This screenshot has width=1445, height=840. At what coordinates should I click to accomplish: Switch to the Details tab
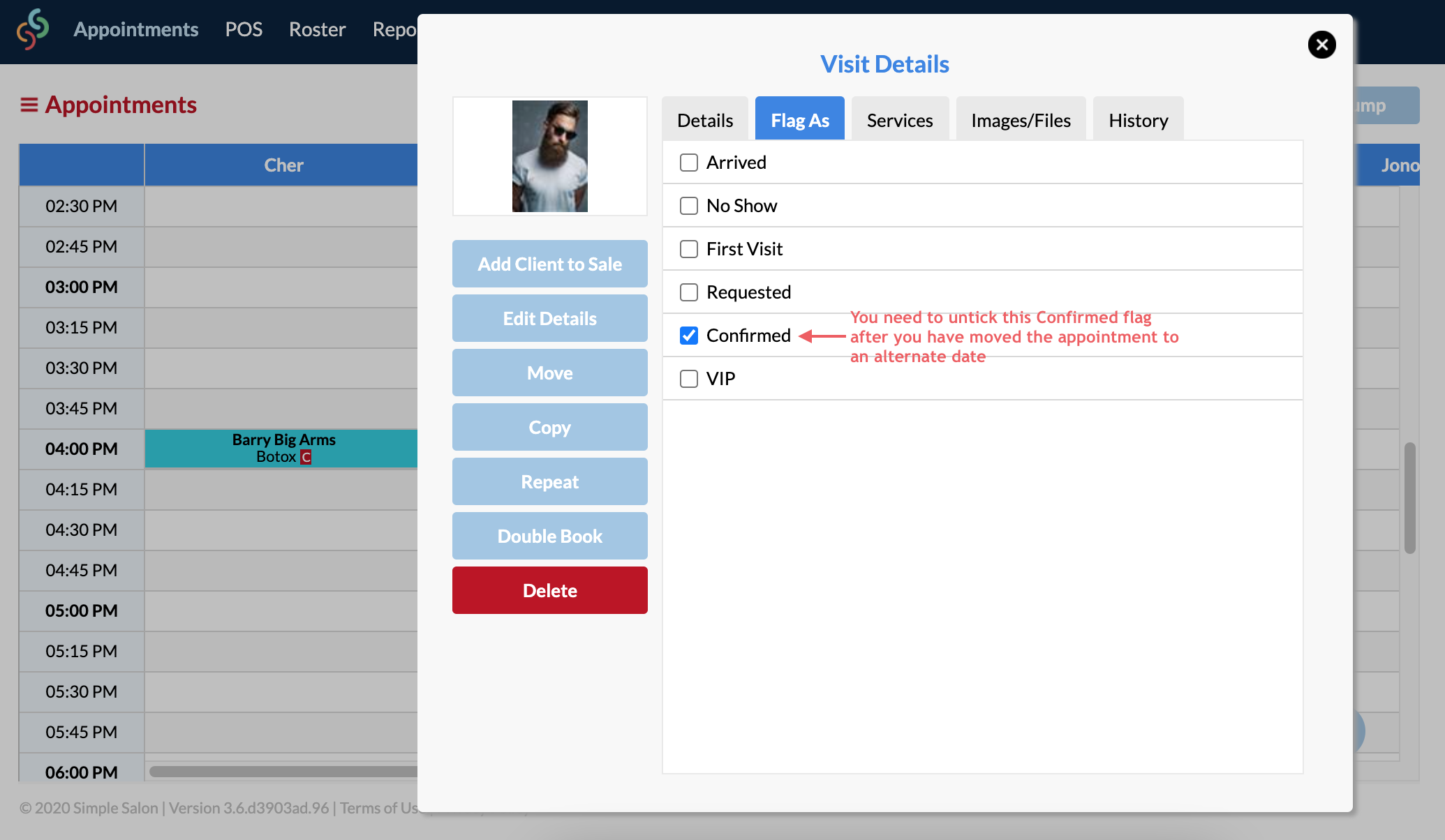[705, 120]
